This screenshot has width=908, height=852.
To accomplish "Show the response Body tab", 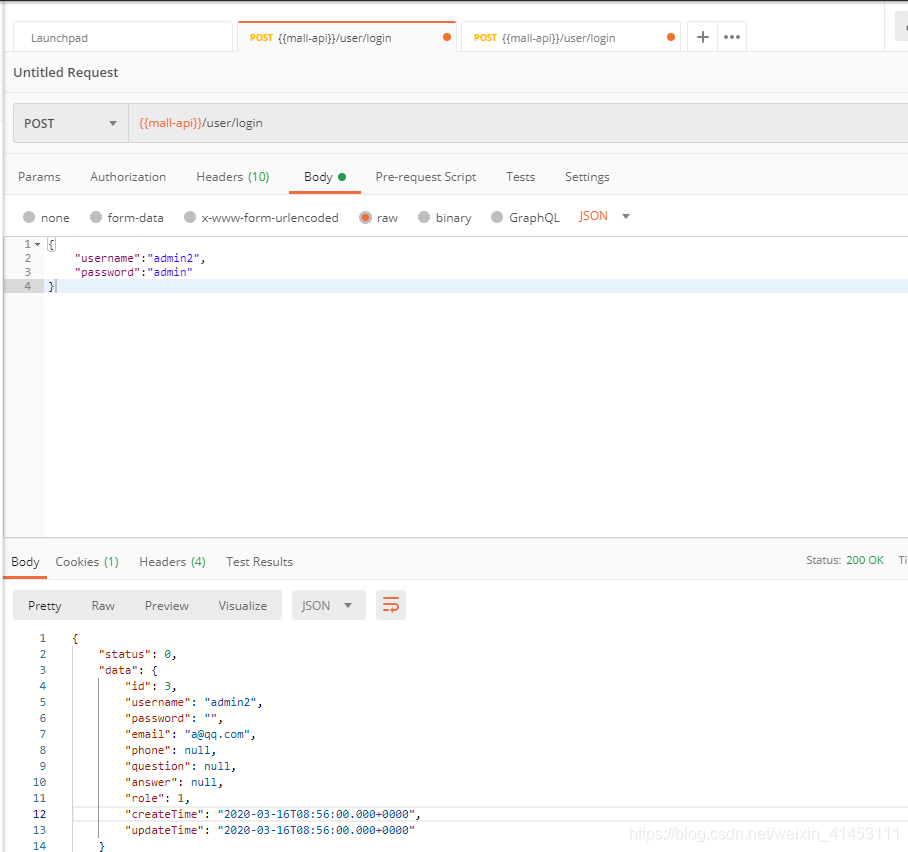I will [x=25, y=562].
